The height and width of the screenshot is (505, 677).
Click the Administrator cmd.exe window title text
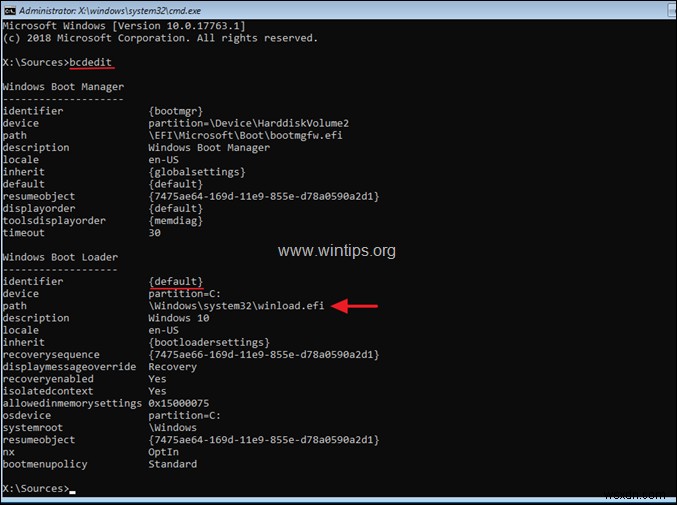click(x=110, y=10)
